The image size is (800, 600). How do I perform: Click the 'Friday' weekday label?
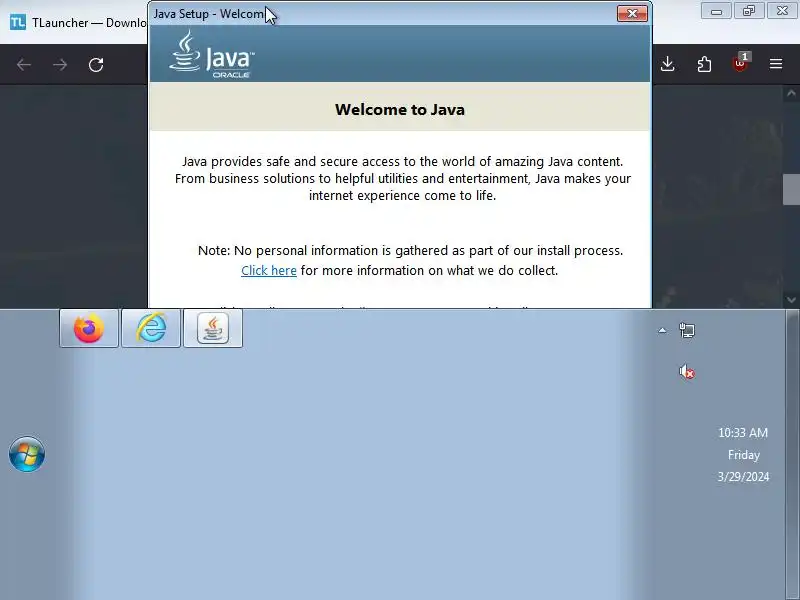pos(744,455)
